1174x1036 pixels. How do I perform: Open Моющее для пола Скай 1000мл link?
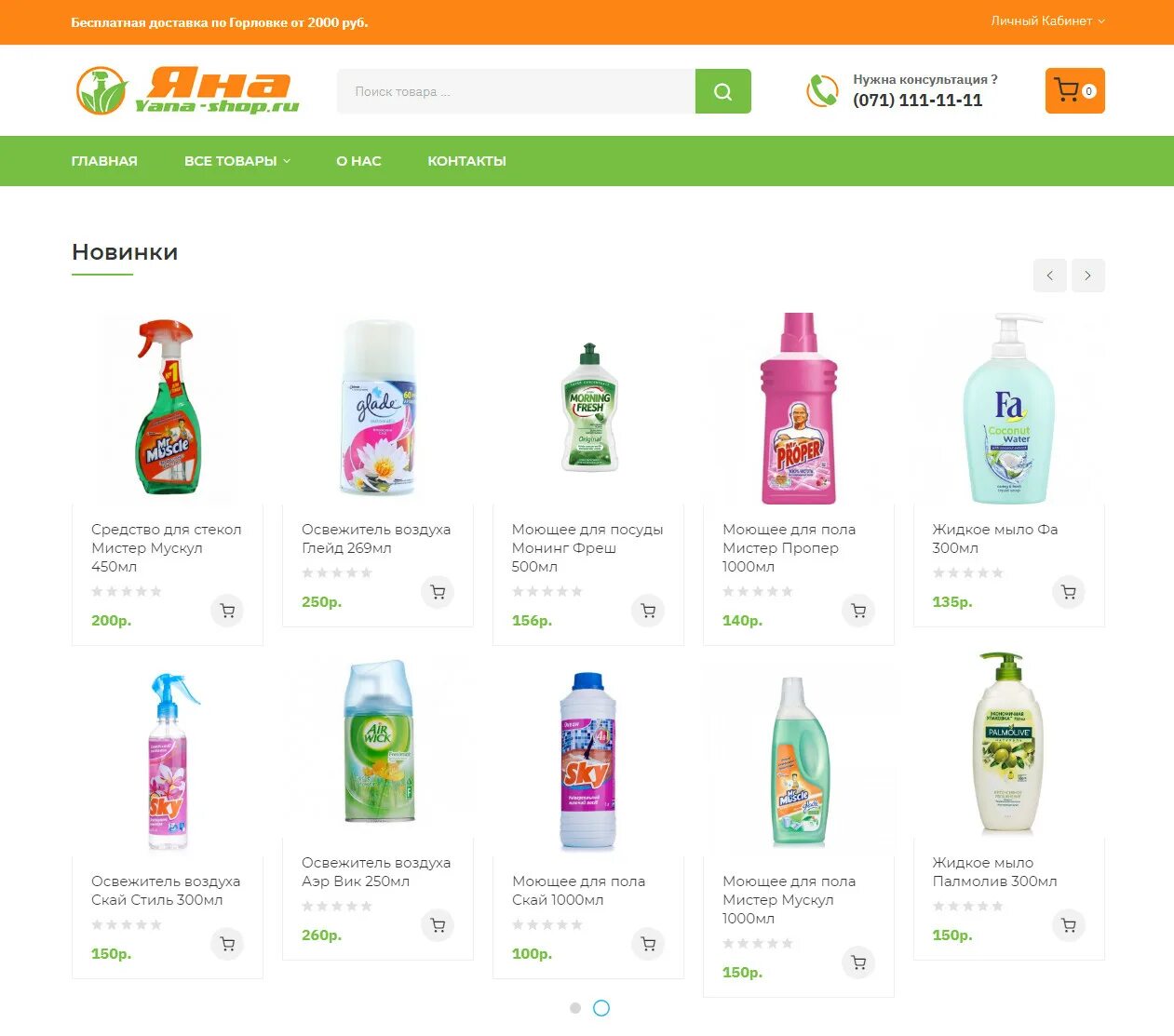click(x=578, y=890)
